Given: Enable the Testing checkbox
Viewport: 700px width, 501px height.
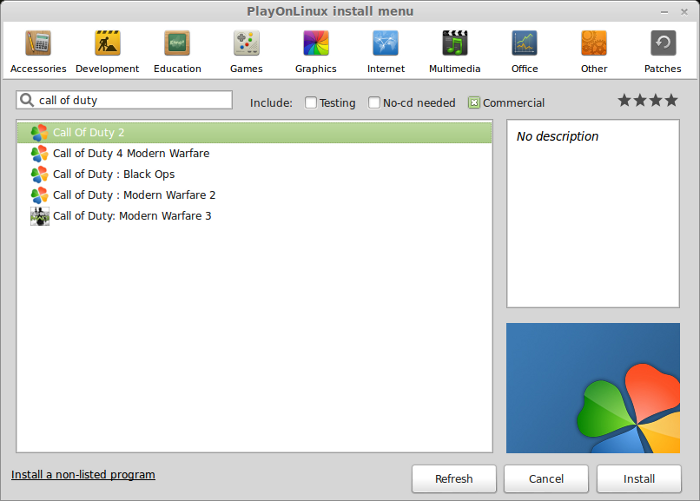Looking at the screenshot, I should click(x=311, y=103).
